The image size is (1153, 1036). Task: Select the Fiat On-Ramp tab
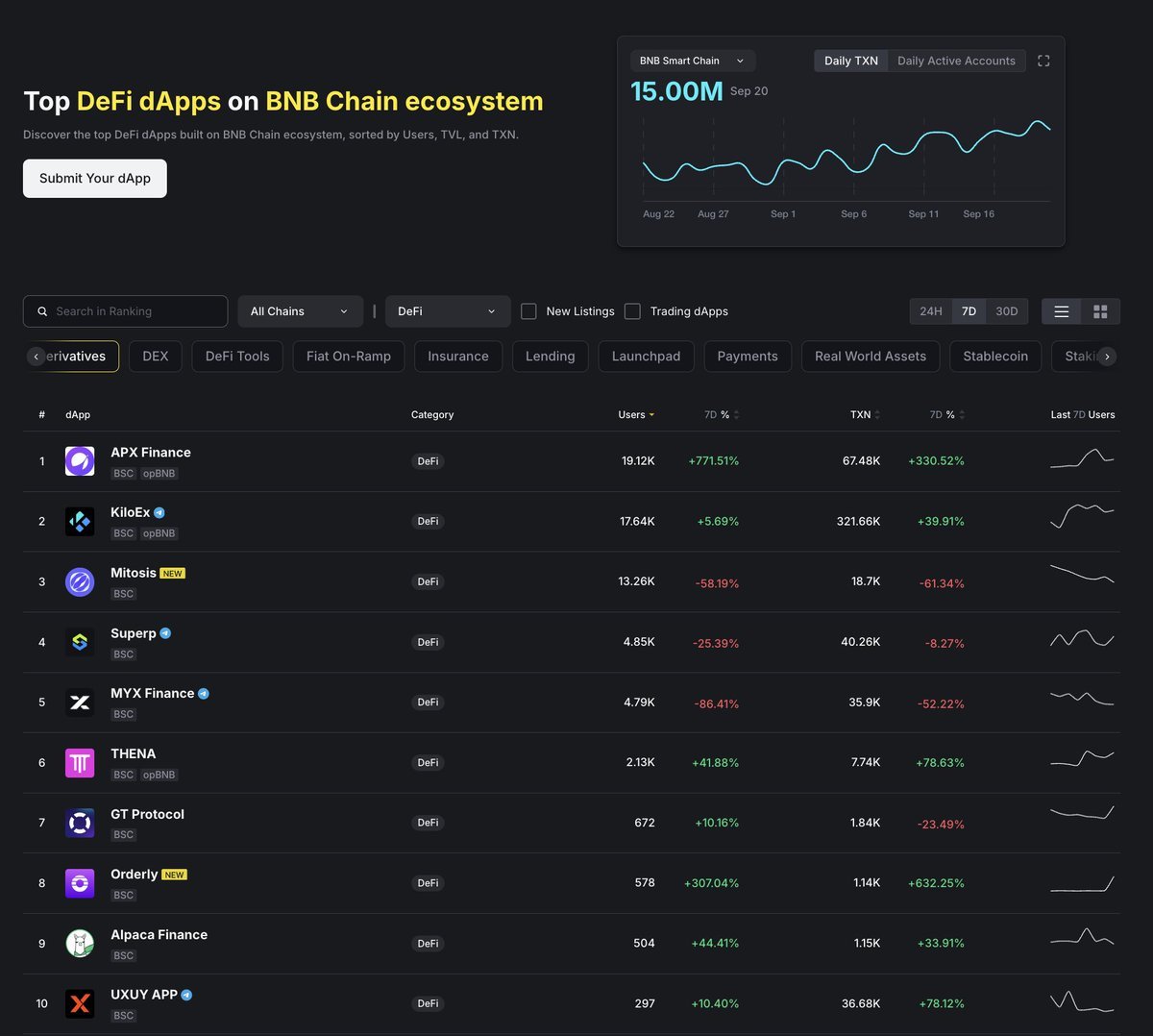(349, 357)
